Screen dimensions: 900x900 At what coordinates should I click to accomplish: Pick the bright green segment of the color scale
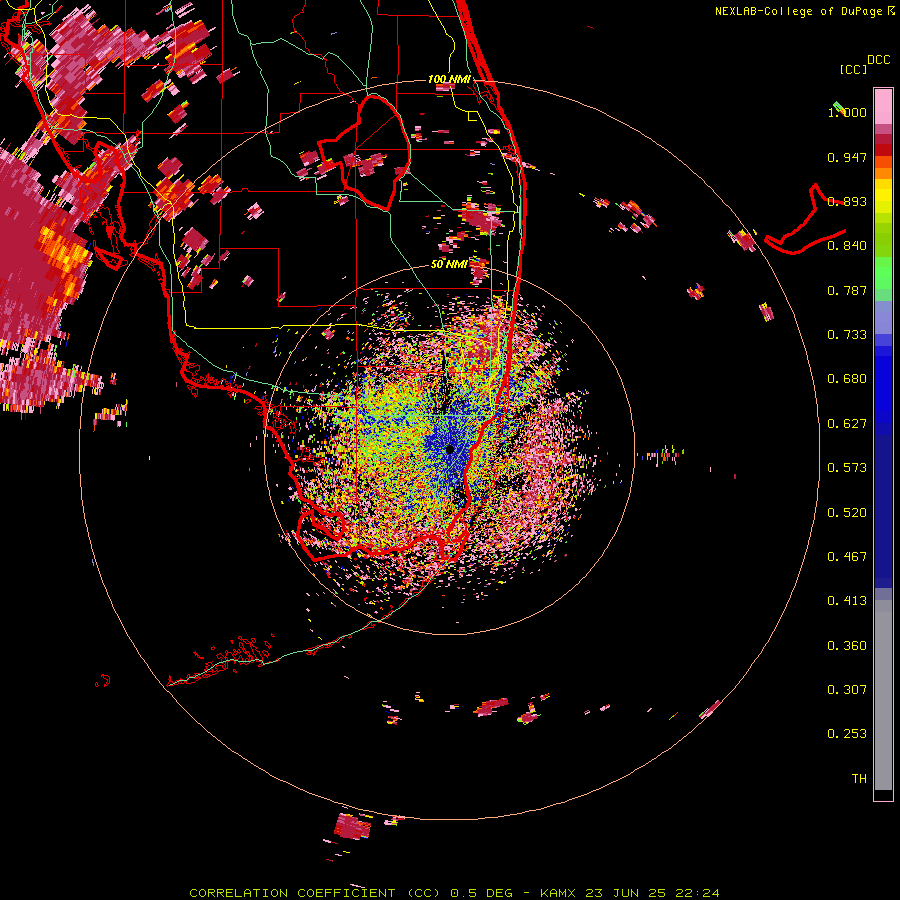(x=883, y=273)
